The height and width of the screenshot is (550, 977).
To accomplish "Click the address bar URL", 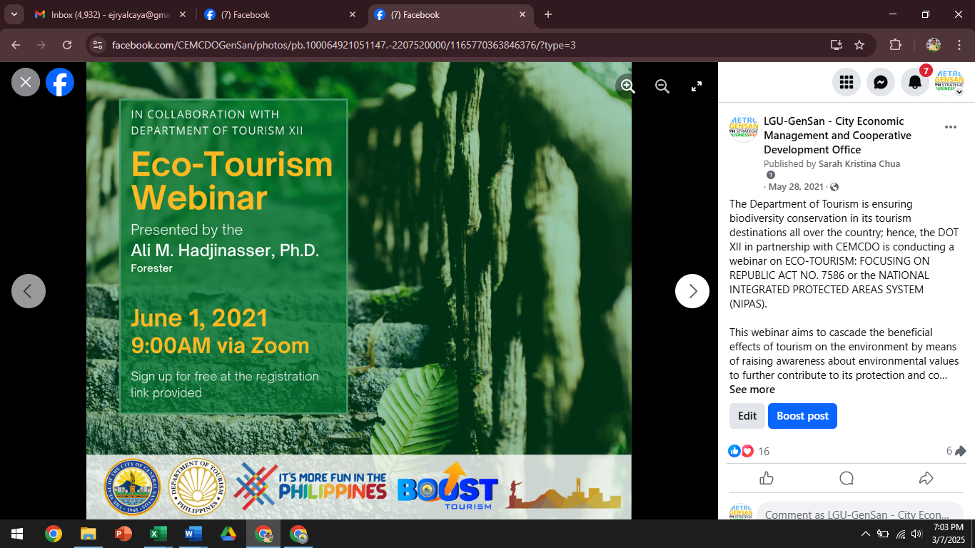I will 343,45.
